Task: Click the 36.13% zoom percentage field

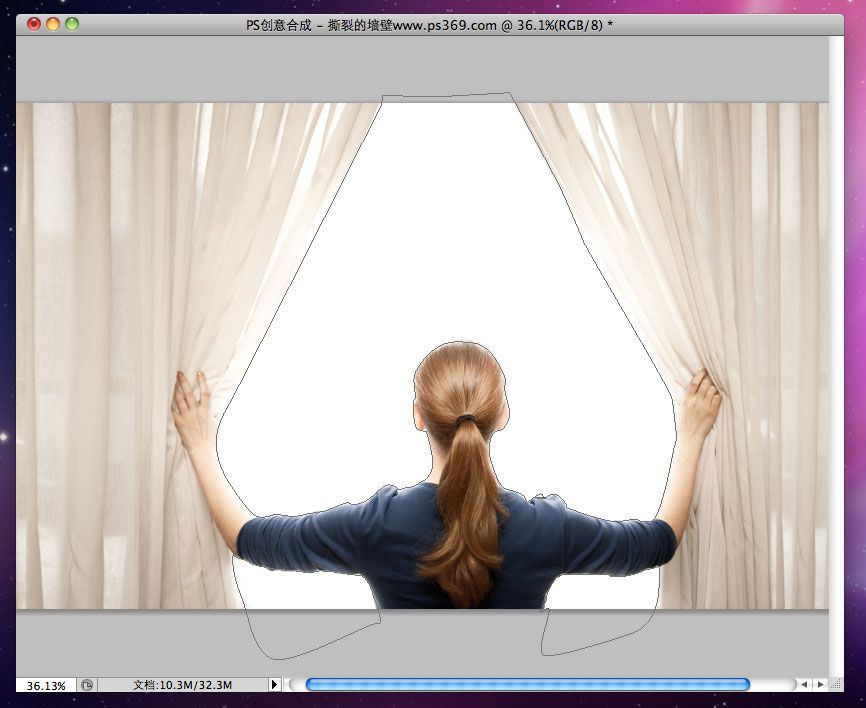Action: pos(46,685)
